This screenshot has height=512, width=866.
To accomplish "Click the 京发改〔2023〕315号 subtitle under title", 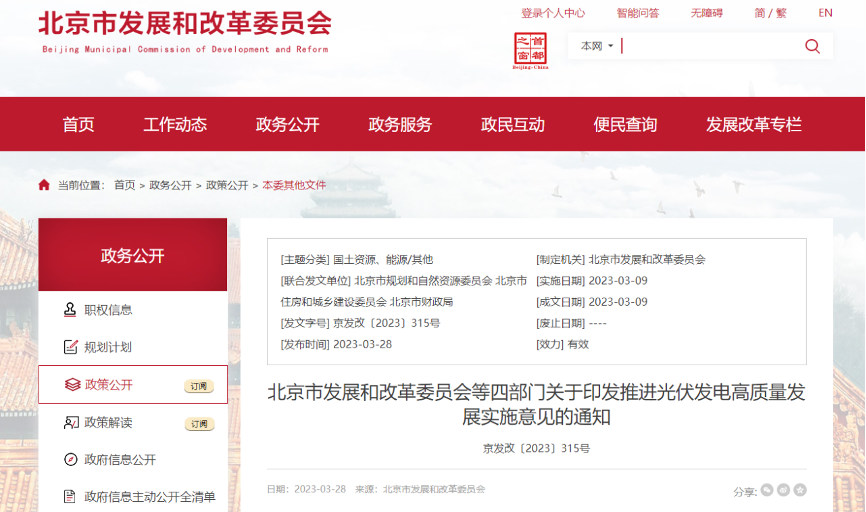I will [x=536, y=448].
